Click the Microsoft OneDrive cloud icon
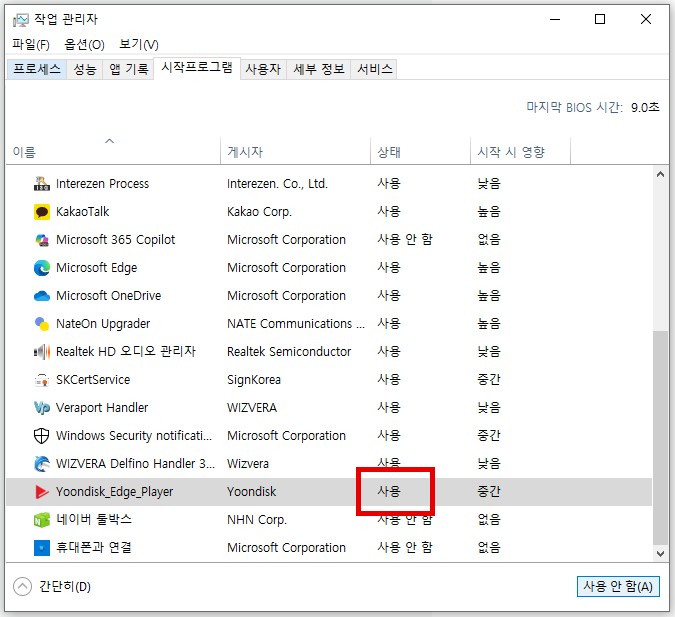Image resolution: width=675 pixels, height=617 pixels. pyautogui.click(x=42, y=296)
